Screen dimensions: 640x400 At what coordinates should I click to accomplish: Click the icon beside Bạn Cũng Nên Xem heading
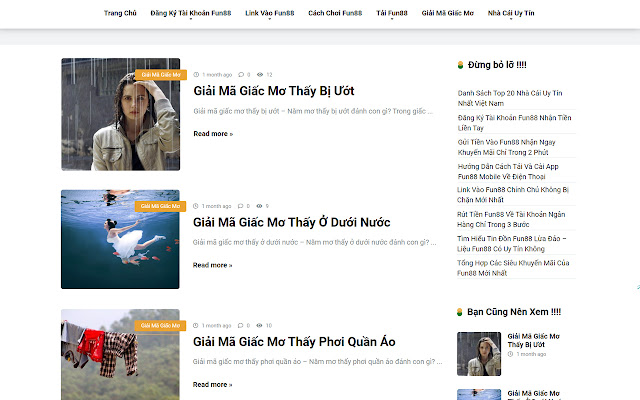click(460, 312)
